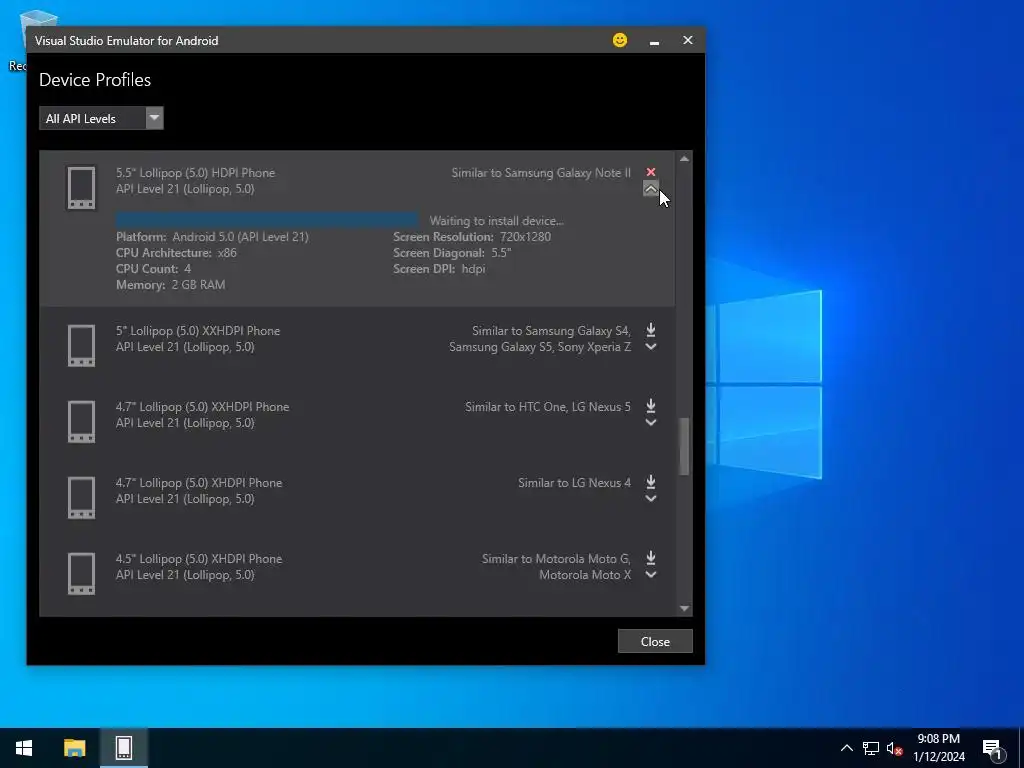Click the device icon of 5.5" Lollipop HDPI Phone
The image size is (1024, 768).
[81, 188]
